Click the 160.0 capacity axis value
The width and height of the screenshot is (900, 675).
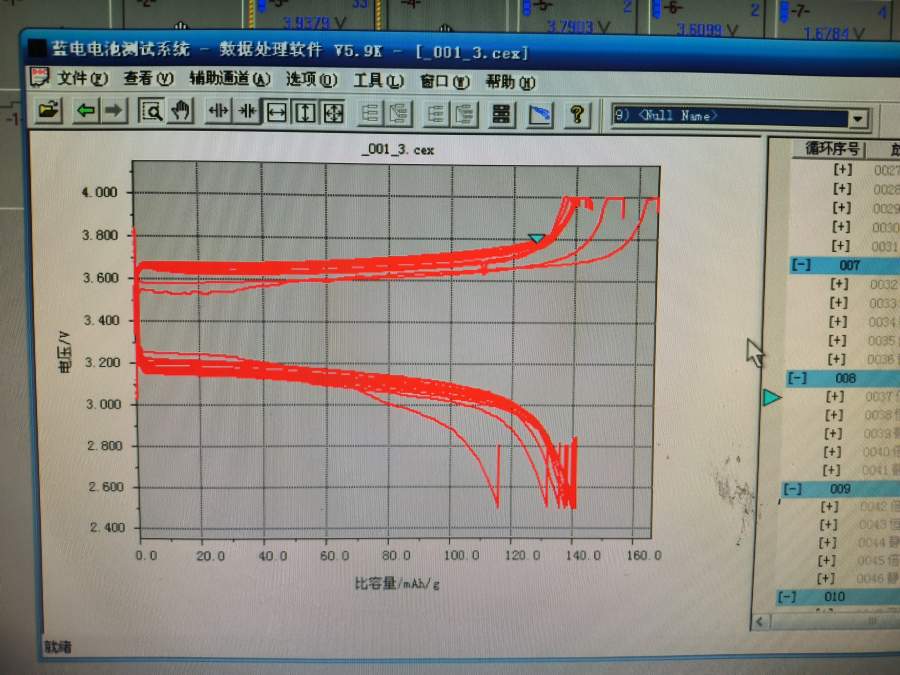(x=643, y=556)
